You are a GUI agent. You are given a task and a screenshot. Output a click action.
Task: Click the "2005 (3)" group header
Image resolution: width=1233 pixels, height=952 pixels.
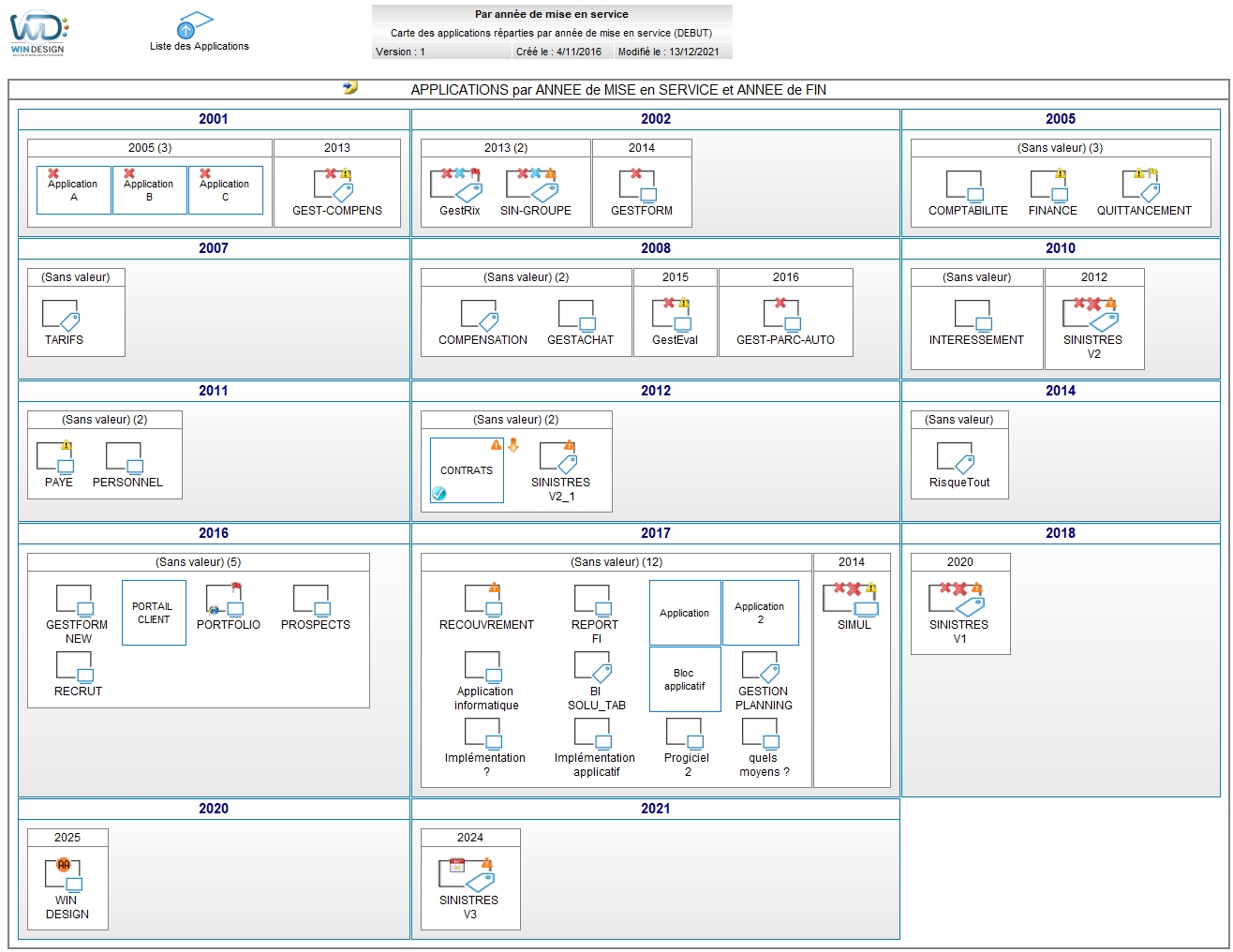[150, 148]
